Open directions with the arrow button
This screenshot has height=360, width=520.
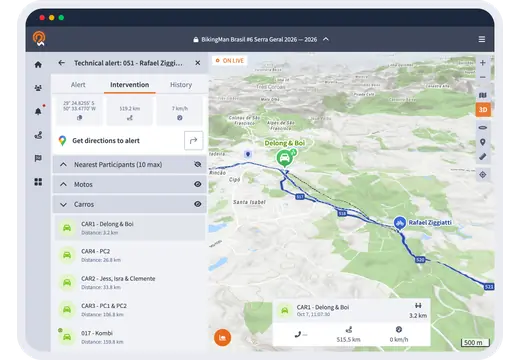click(193, 141)
